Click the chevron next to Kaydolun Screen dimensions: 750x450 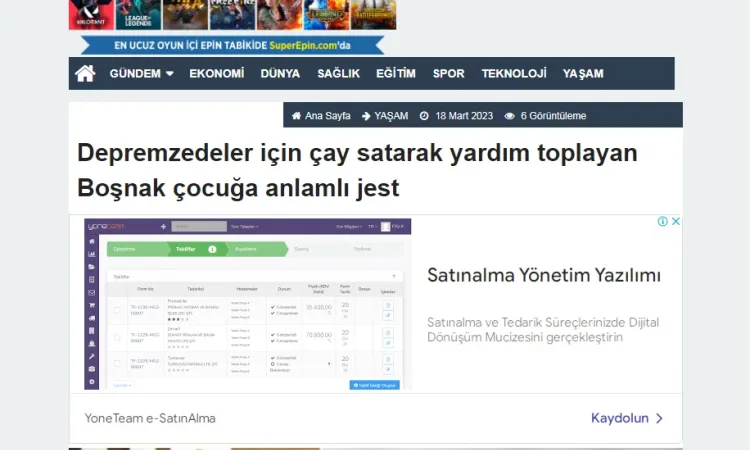point(660,418)
